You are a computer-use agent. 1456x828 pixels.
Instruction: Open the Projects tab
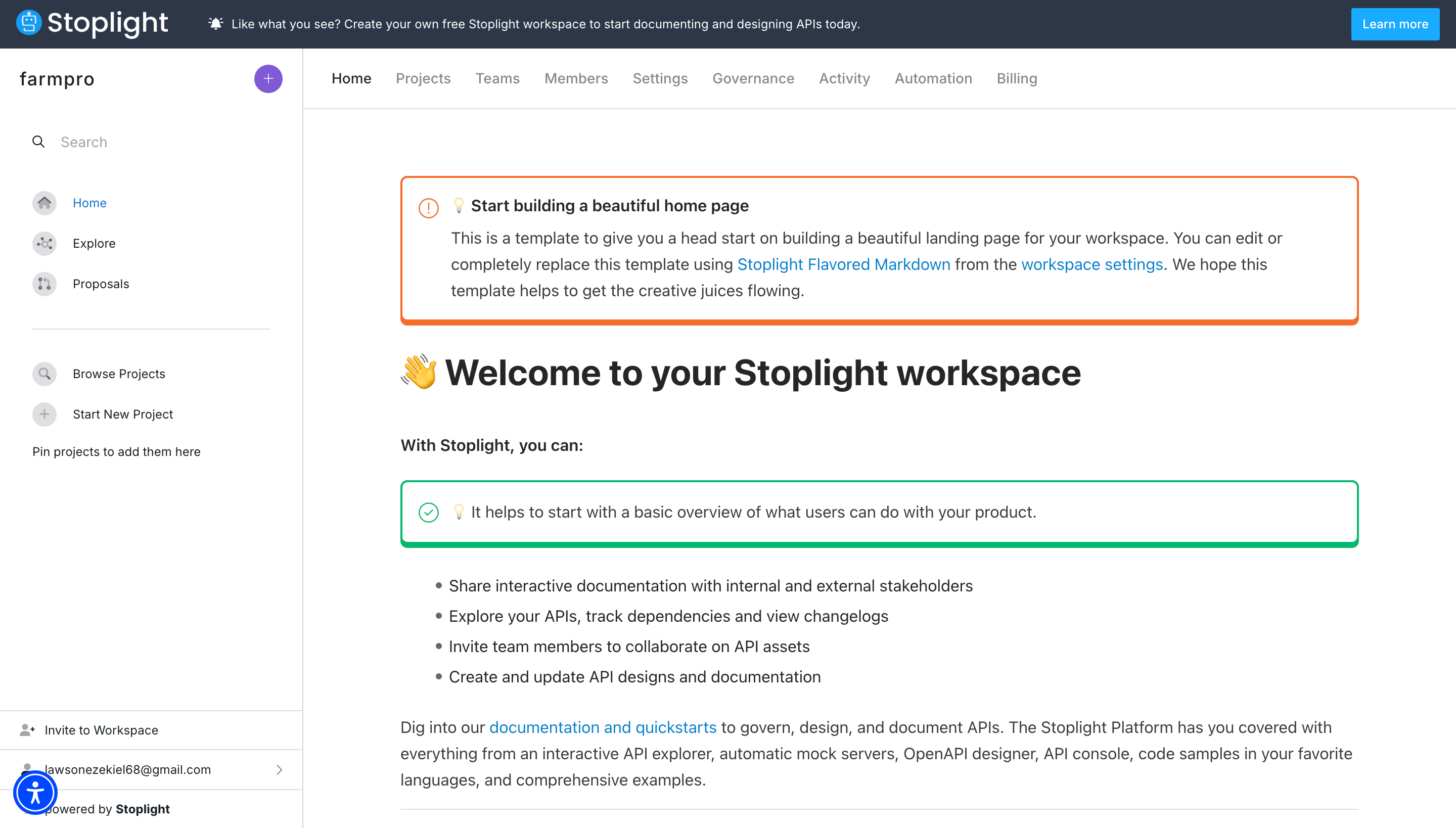coord(423,78)
